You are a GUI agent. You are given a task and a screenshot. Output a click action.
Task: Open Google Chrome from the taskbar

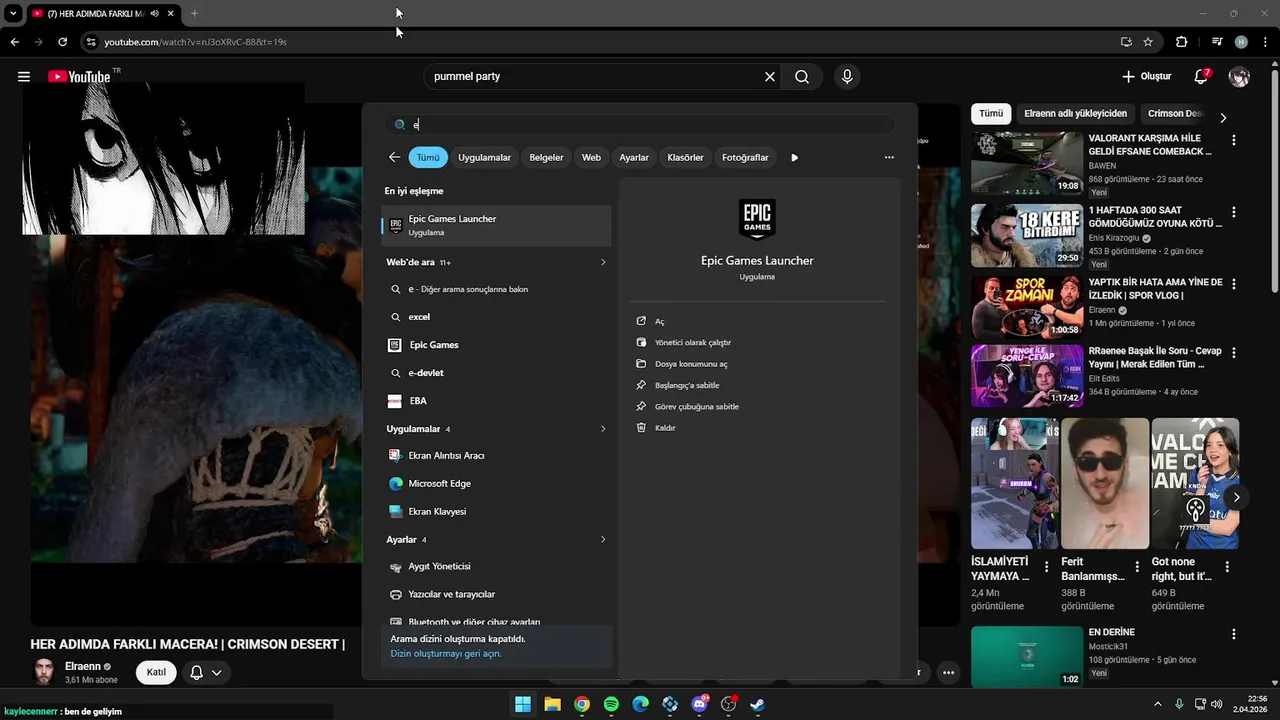pos(582,704)
